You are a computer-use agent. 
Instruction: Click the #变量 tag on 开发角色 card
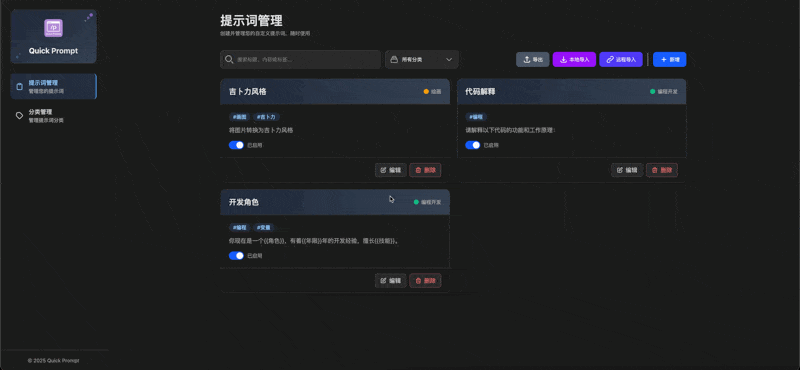263,228
